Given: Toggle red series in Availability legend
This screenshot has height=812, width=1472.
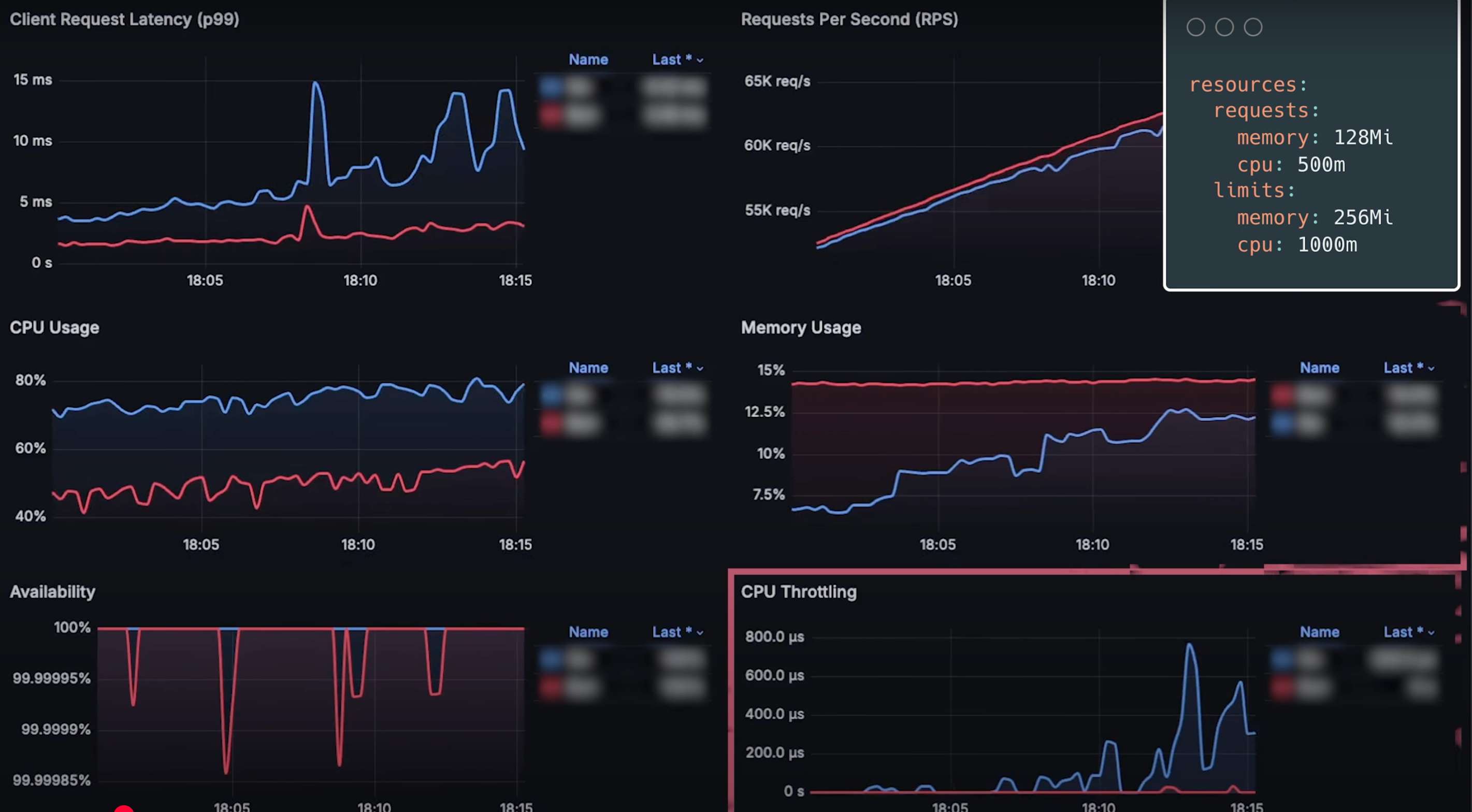Looking at the screenshot, I should pyautogui.click(x=582, y=687).
